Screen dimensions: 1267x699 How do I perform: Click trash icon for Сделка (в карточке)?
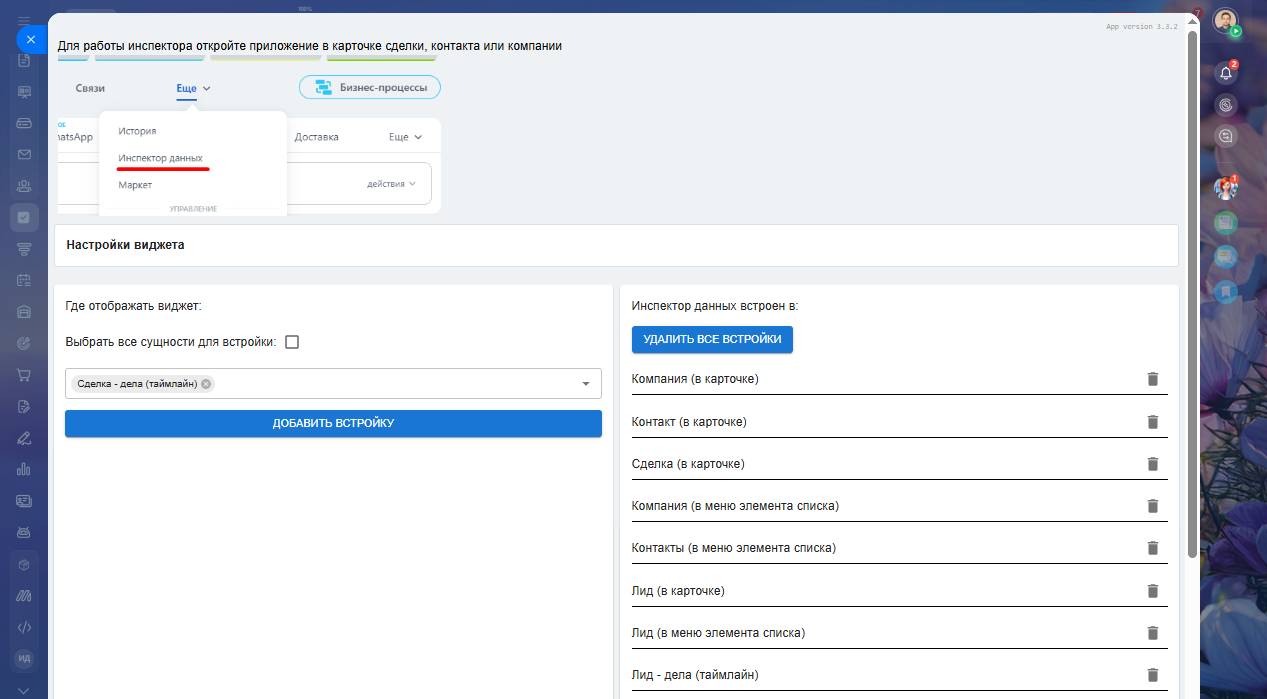(x=1152, y=464)
